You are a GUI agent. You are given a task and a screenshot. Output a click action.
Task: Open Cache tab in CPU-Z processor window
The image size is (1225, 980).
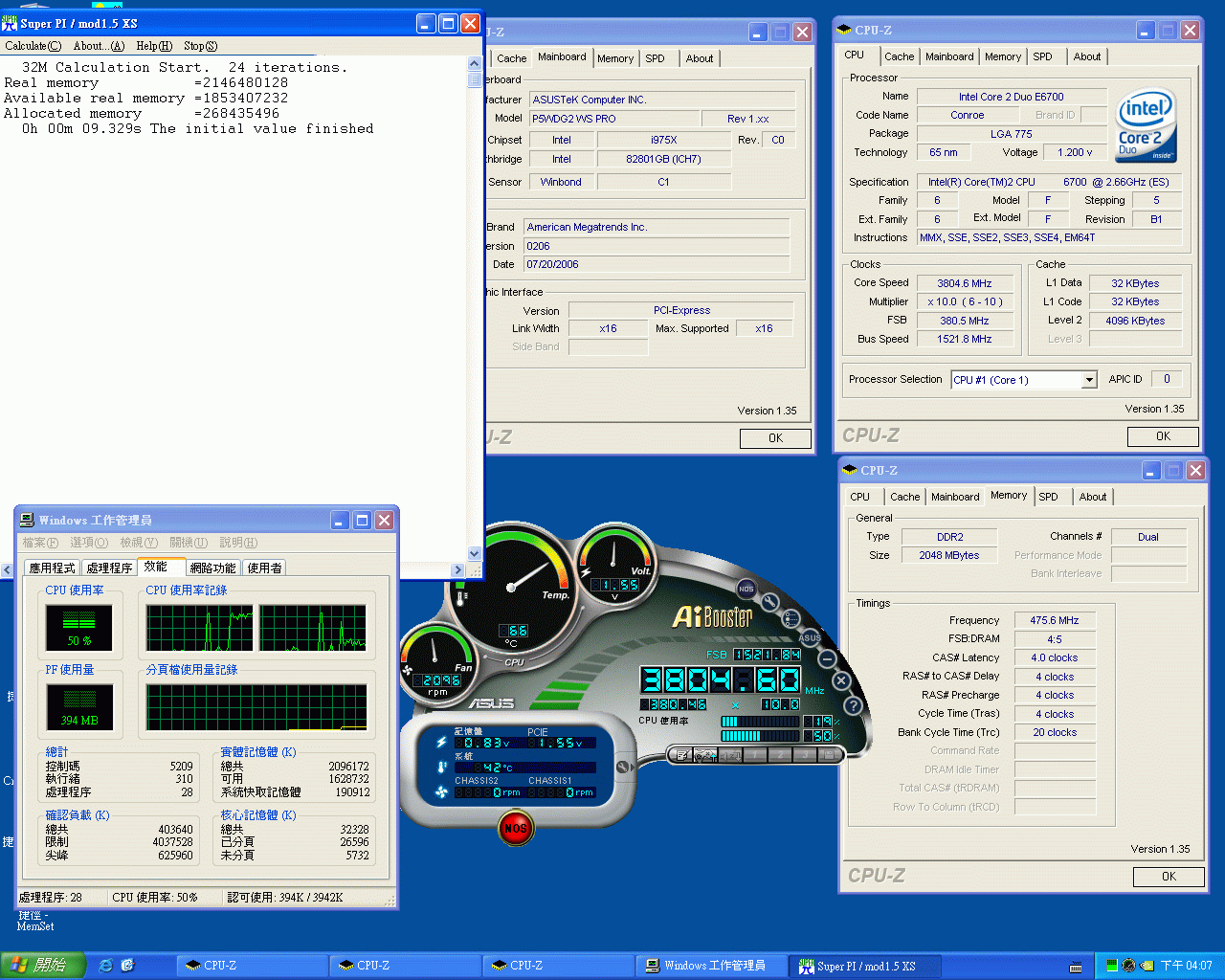tap(899, 56)
